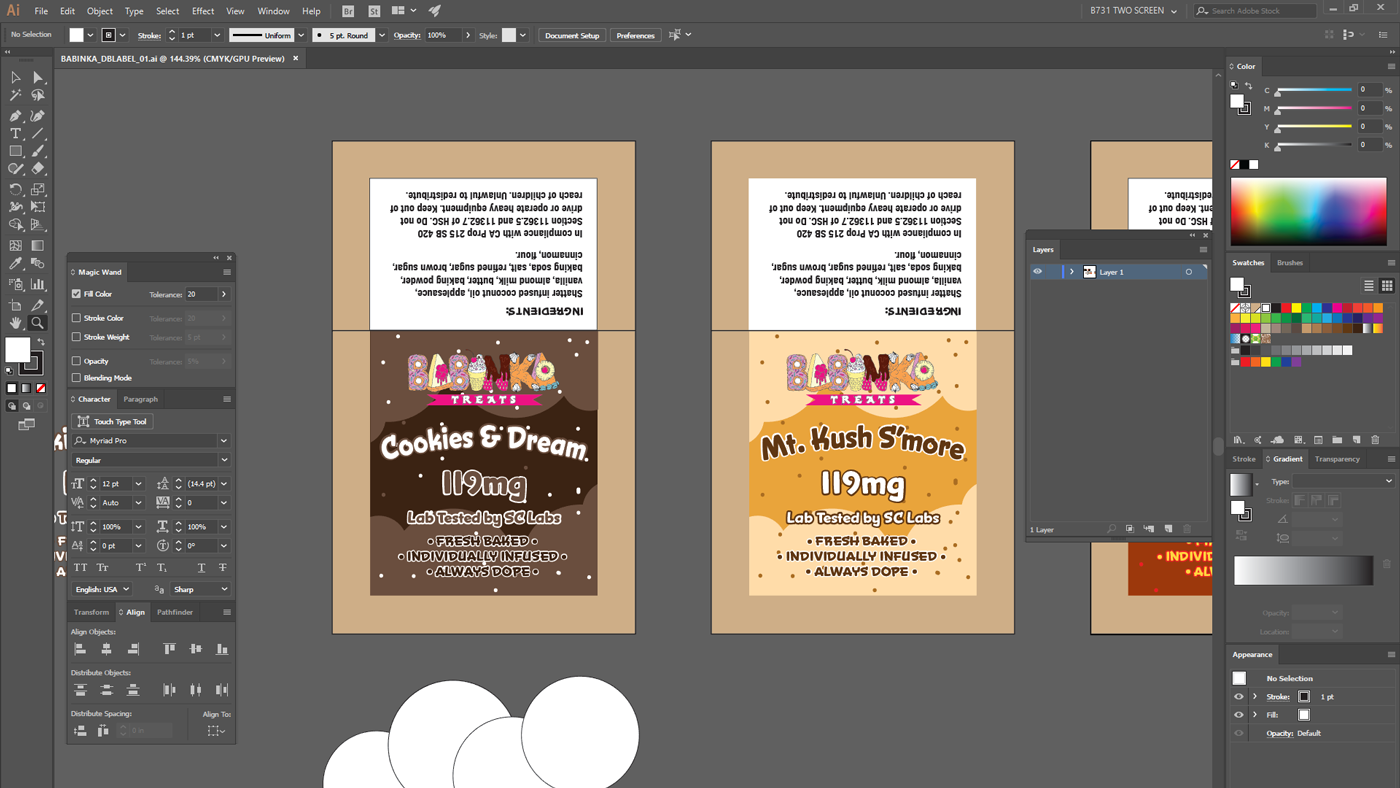Image resolution: width=1400 pixels, height=788 pixels.
Task: Switch to the Brushes tab
Action: (x=1290, y=263)
